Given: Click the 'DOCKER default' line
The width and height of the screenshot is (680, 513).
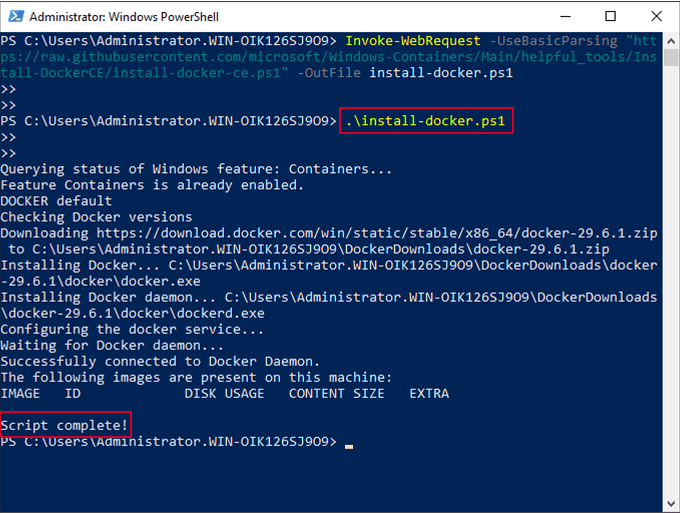Looking at the screenshot, I should (56, 201).
